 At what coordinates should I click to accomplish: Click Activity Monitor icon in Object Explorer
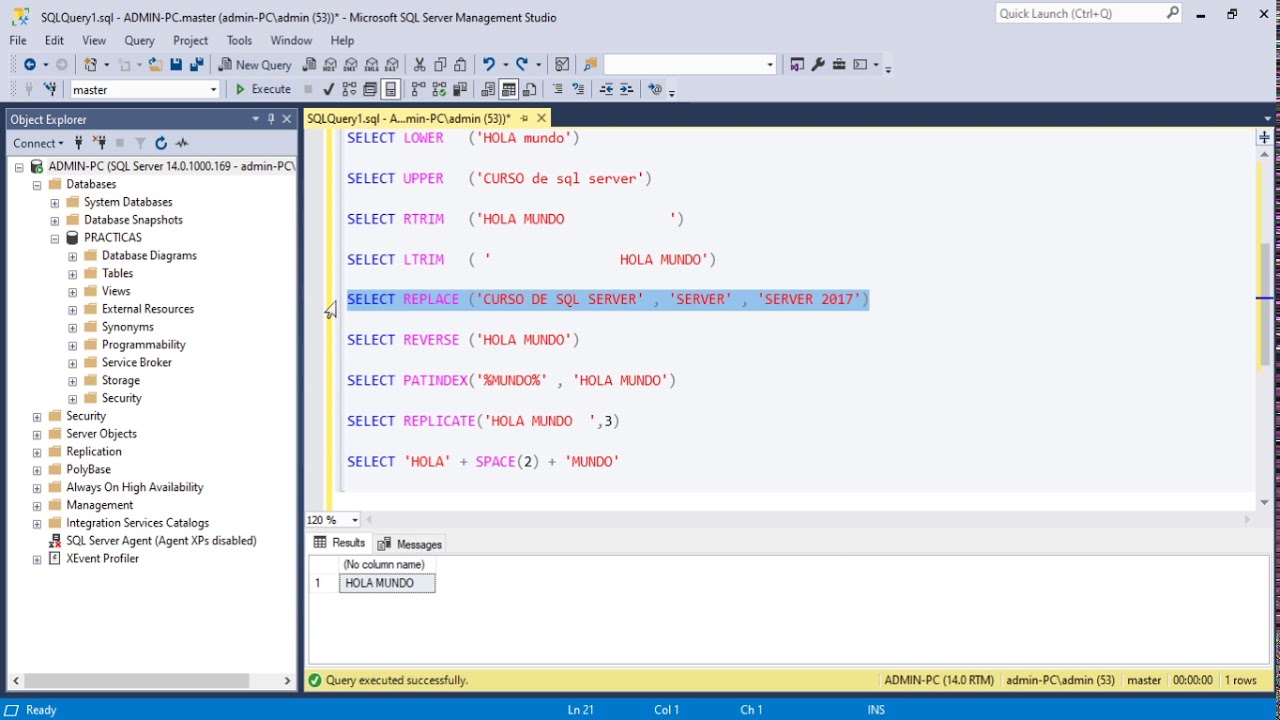pyautogui.click(x=182, y=143)
